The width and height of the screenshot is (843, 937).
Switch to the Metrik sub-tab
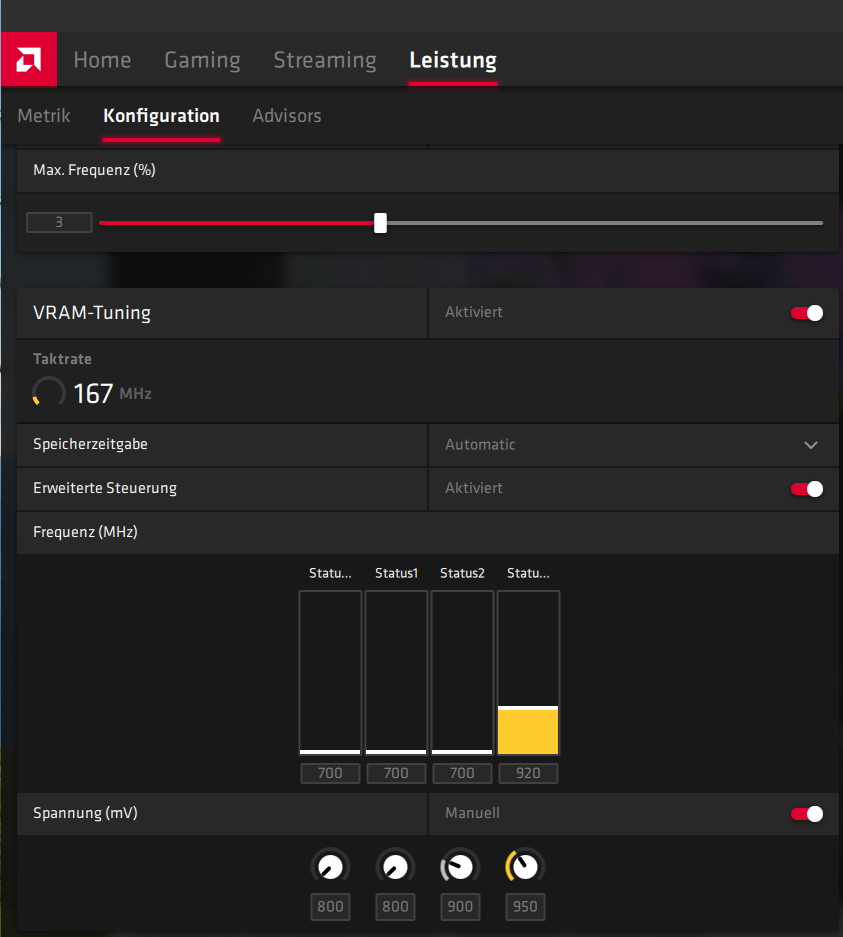point(44,115)
